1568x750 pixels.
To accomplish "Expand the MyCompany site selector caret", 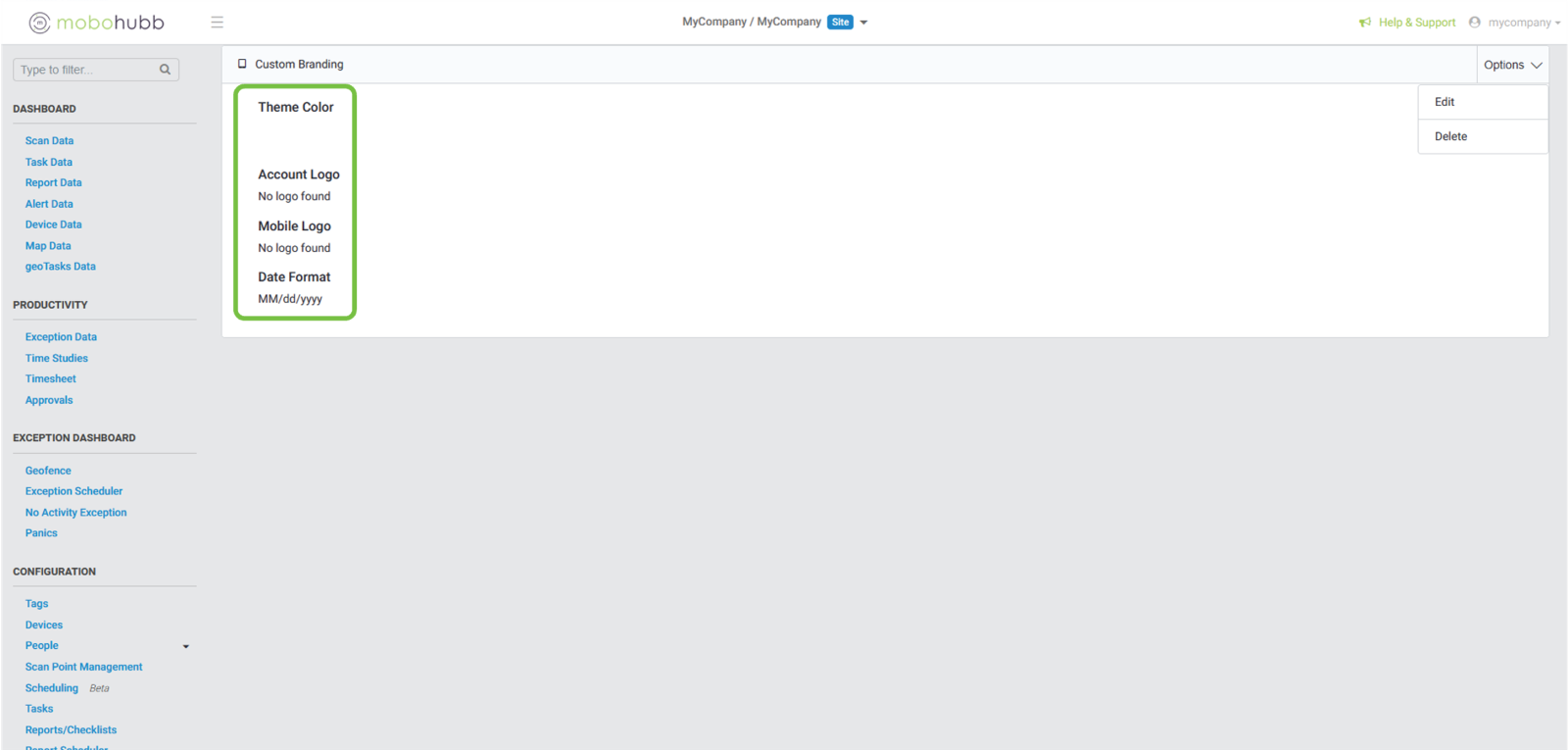I will point(863,23).
